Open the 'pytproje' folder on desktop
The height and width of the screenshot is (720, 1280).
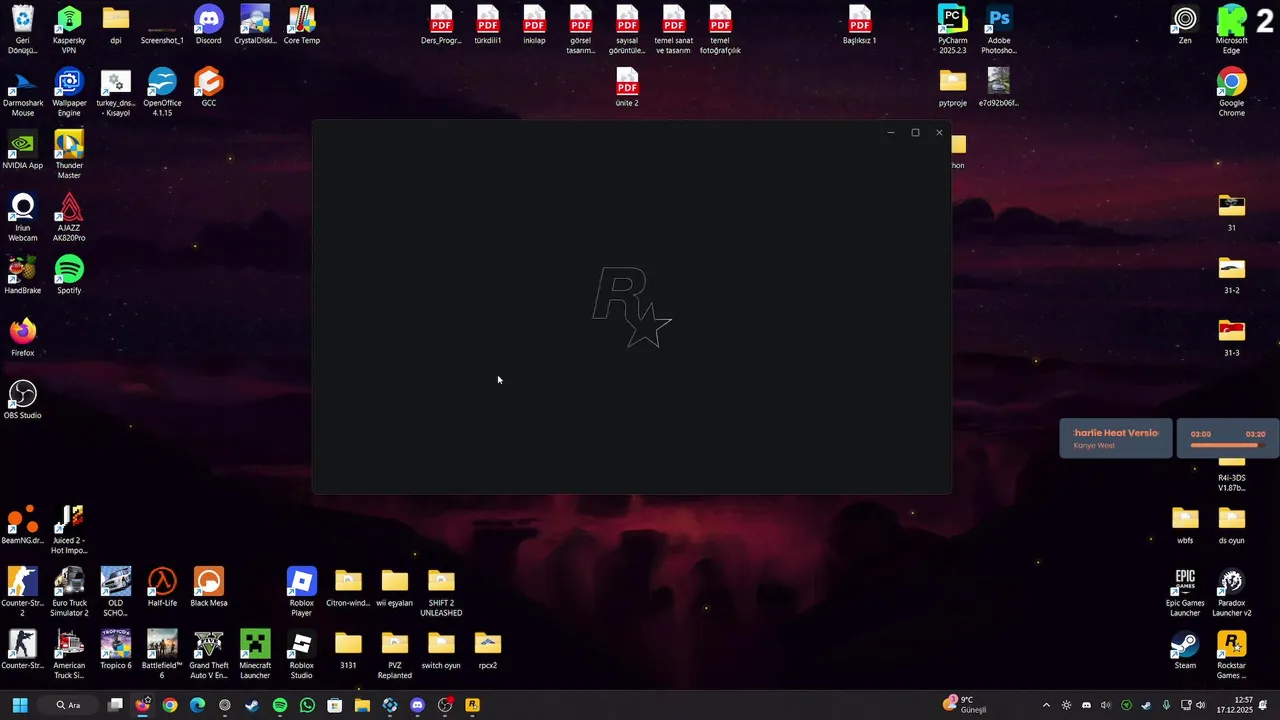(952, 87)
